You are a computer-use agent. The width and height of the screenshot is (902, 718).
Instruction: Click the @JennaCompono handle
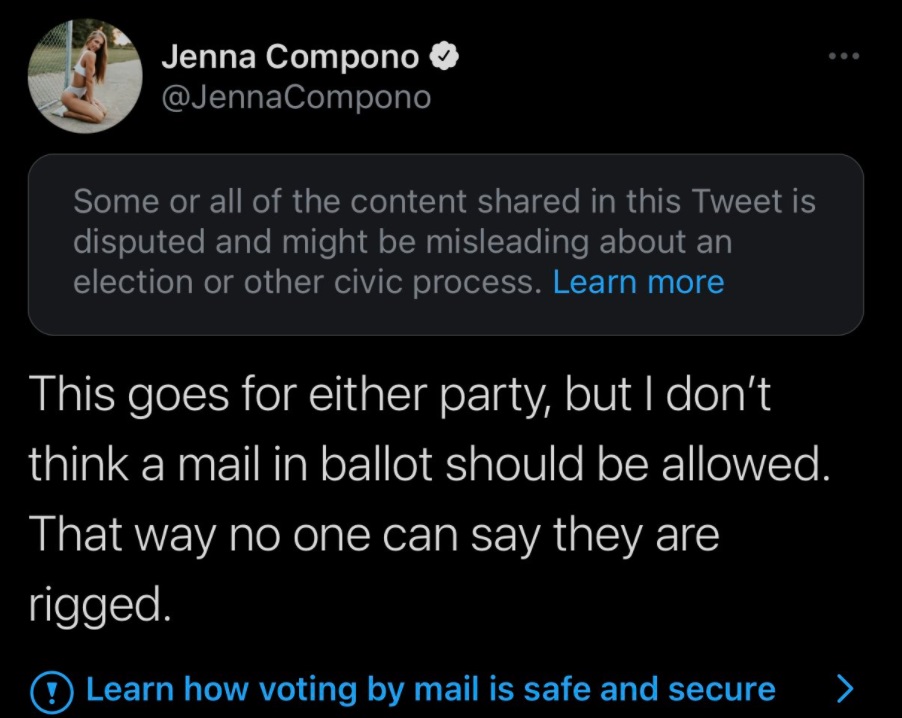(x=296, y=97)
